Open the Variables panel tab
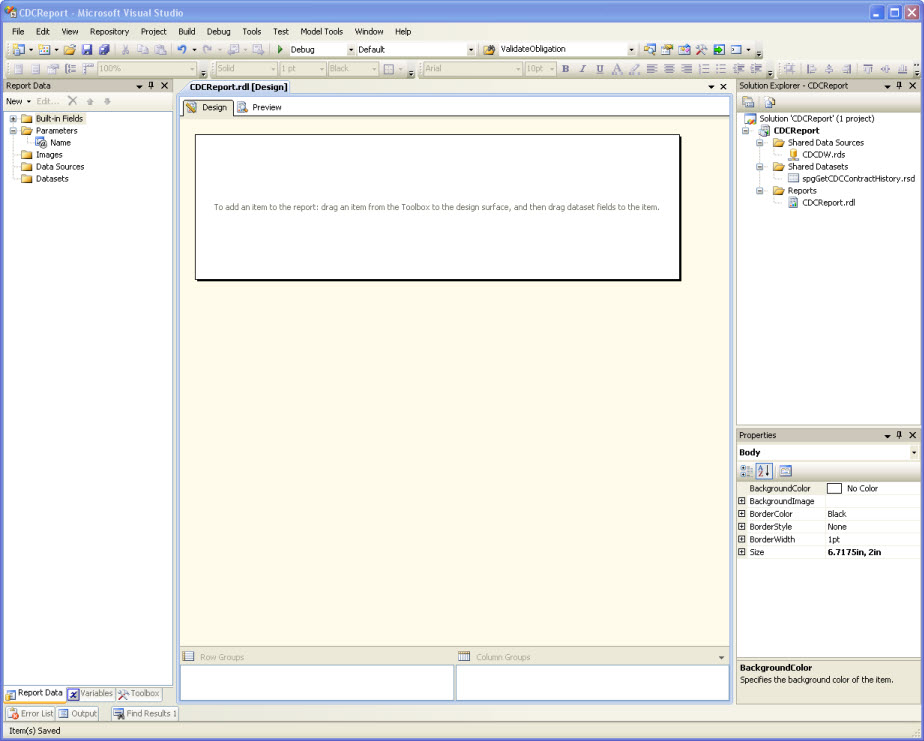 pos(90,693)
